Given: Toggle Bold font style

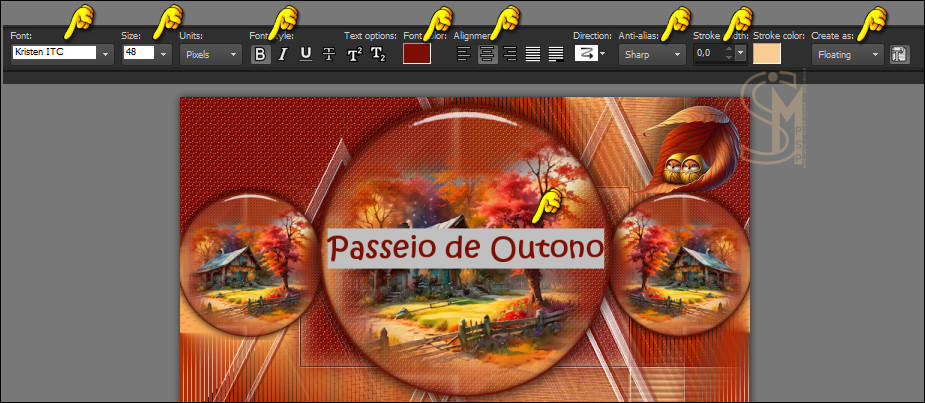Looking at the screenshot, I should point(260,54).
